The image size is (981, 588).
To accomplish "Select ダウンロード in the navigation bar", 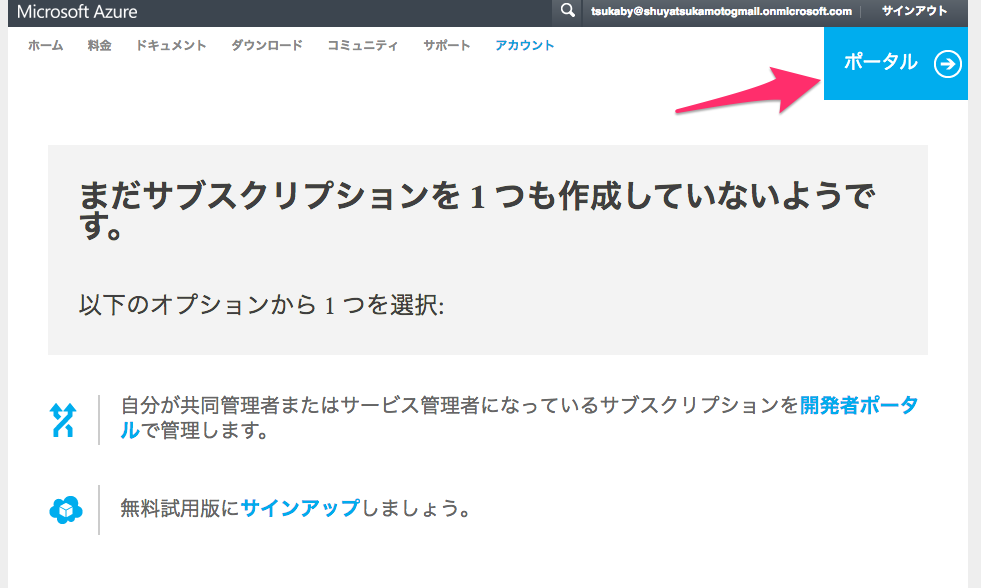I will 266,46.
